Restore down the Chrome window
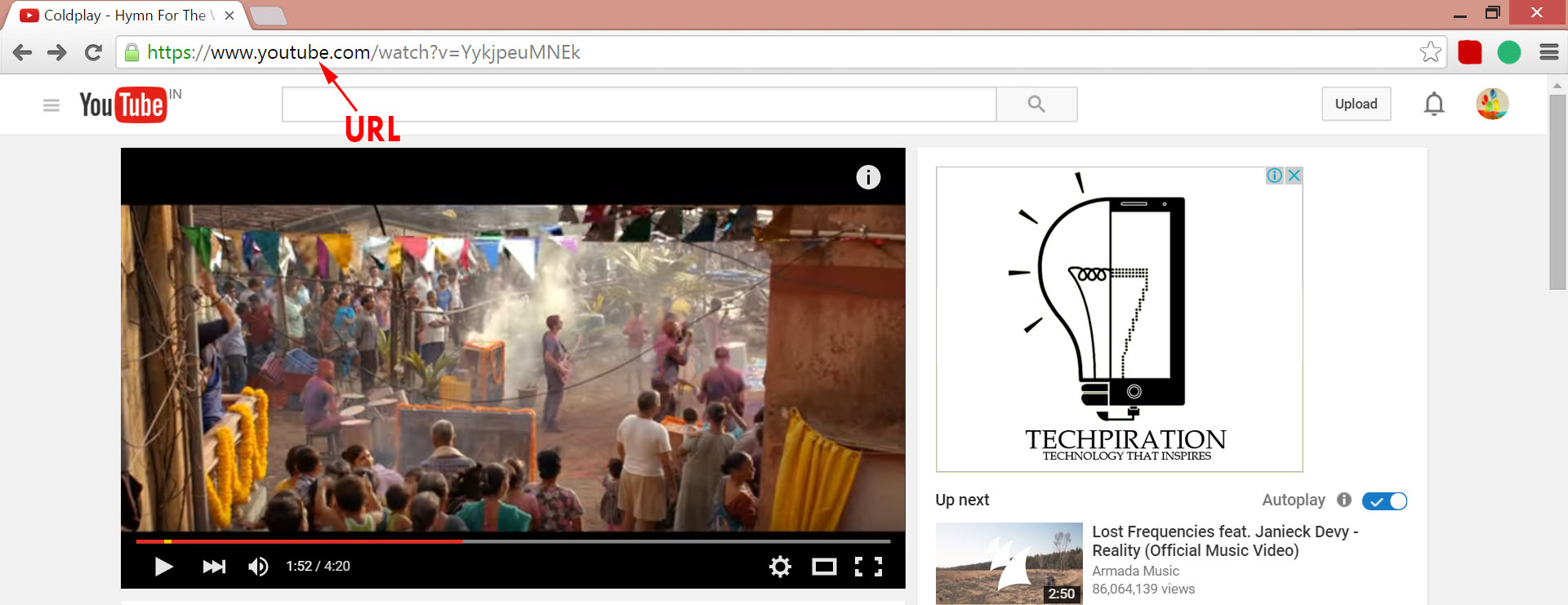 click(1492, 13)
